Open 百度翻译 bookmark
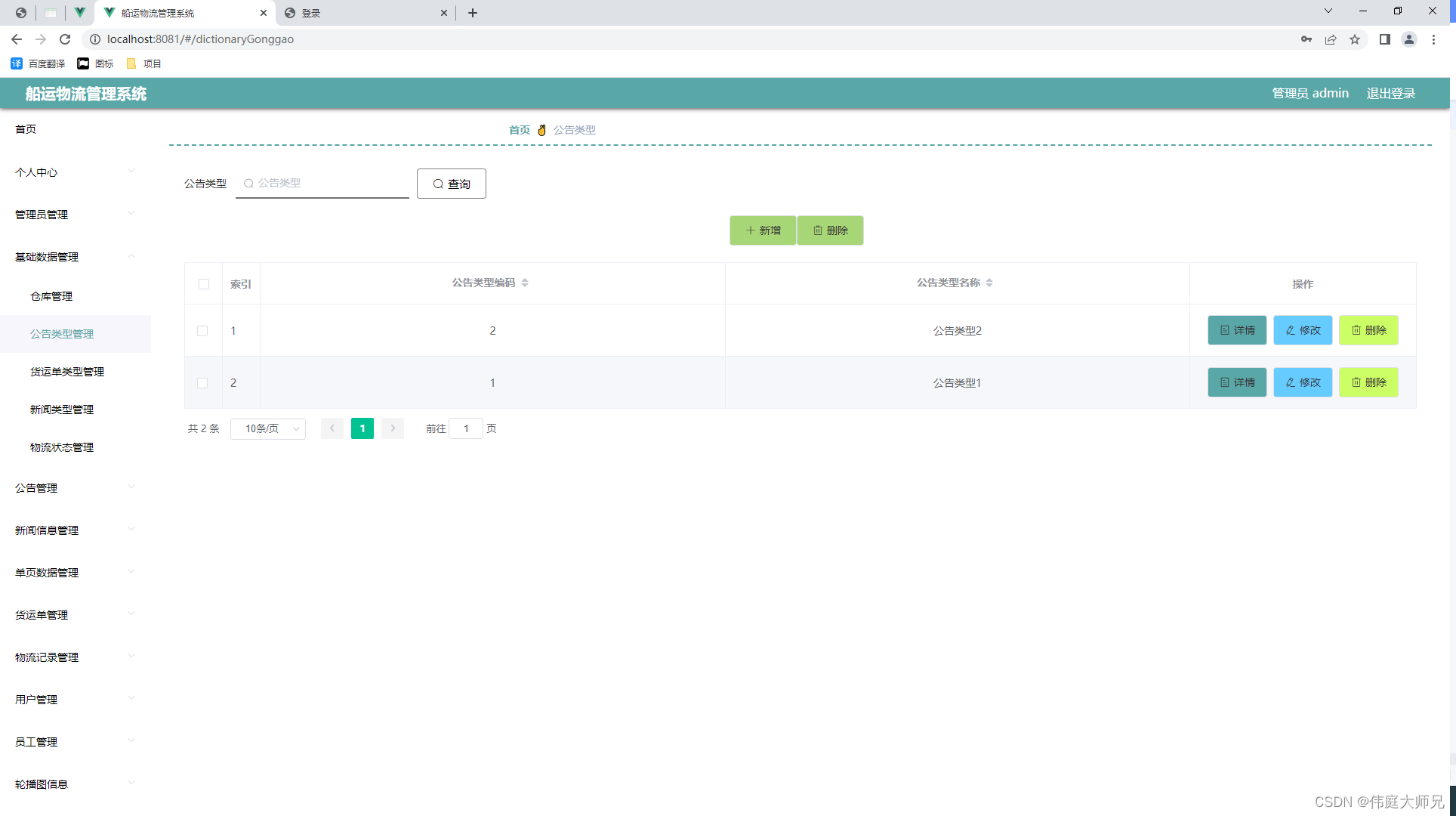This screenshot has width=1456, height=816. [x=38, y=63]
